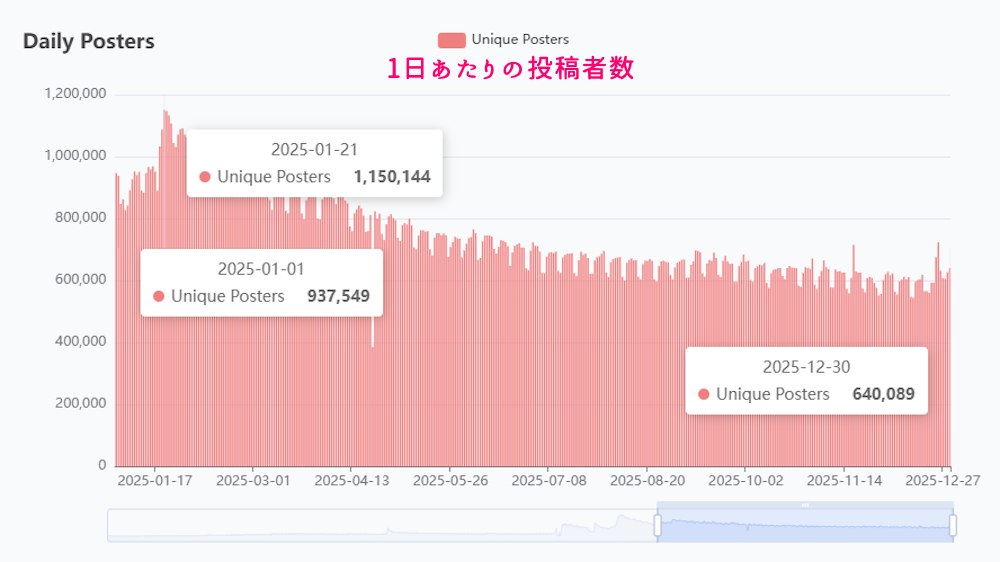
Task: Click the pink Japanese subtitle text
Action: coord(510,69)
